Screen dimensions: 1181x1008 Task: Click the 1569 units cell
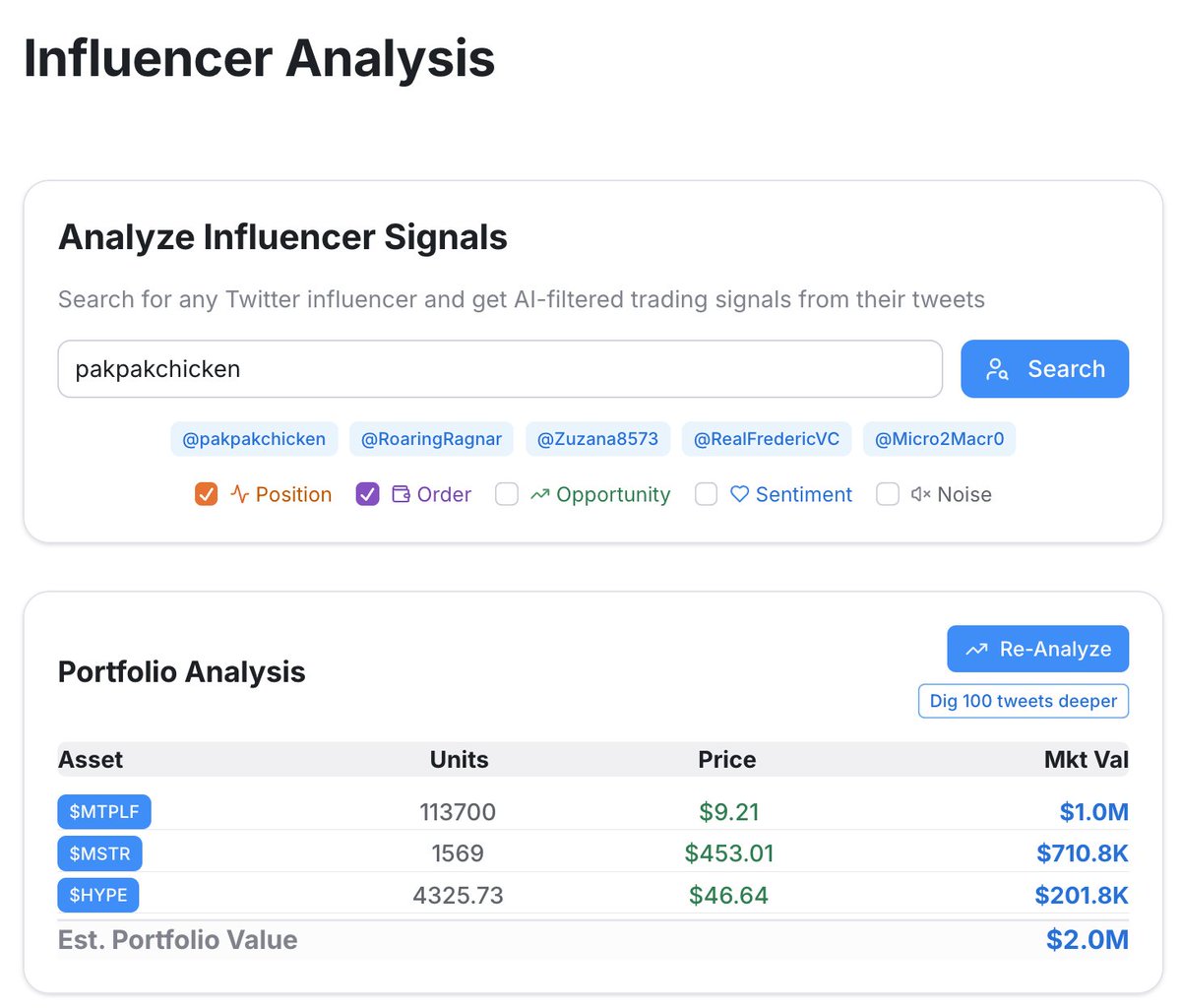point(458,853)
